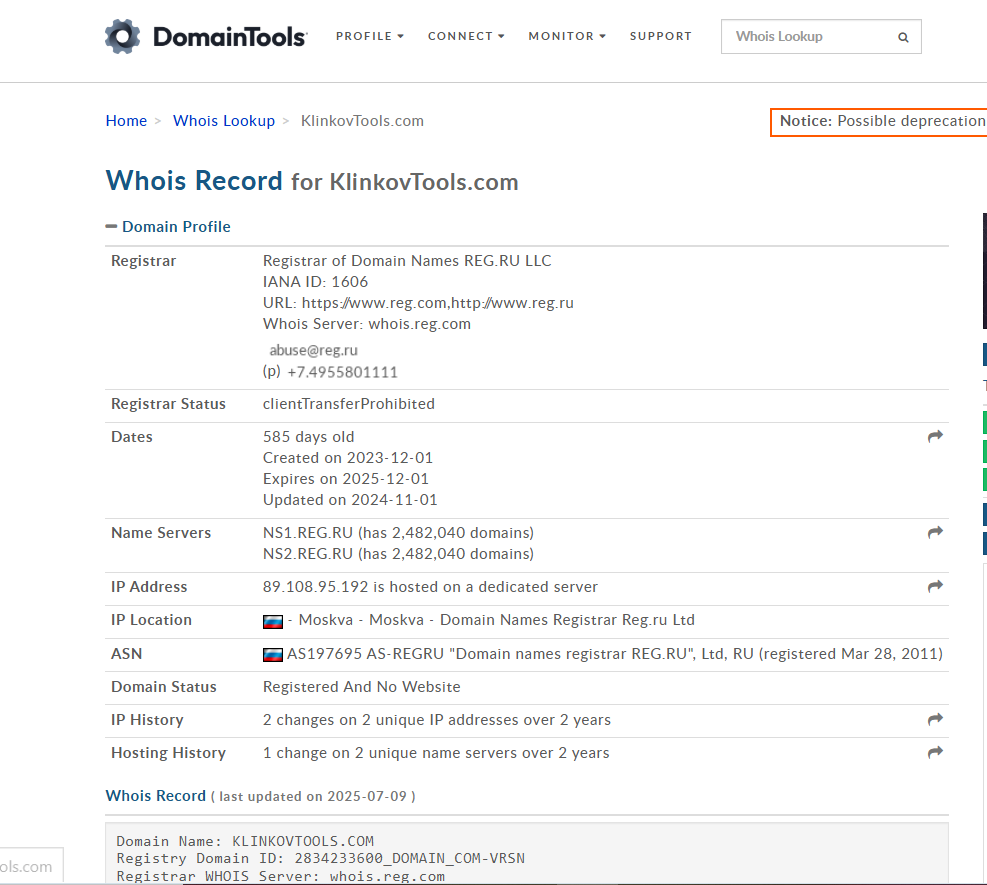987x885 pixels.
Task: Click the Whois Record for KlinkovTools.com page title
Action: pos(312,181)
